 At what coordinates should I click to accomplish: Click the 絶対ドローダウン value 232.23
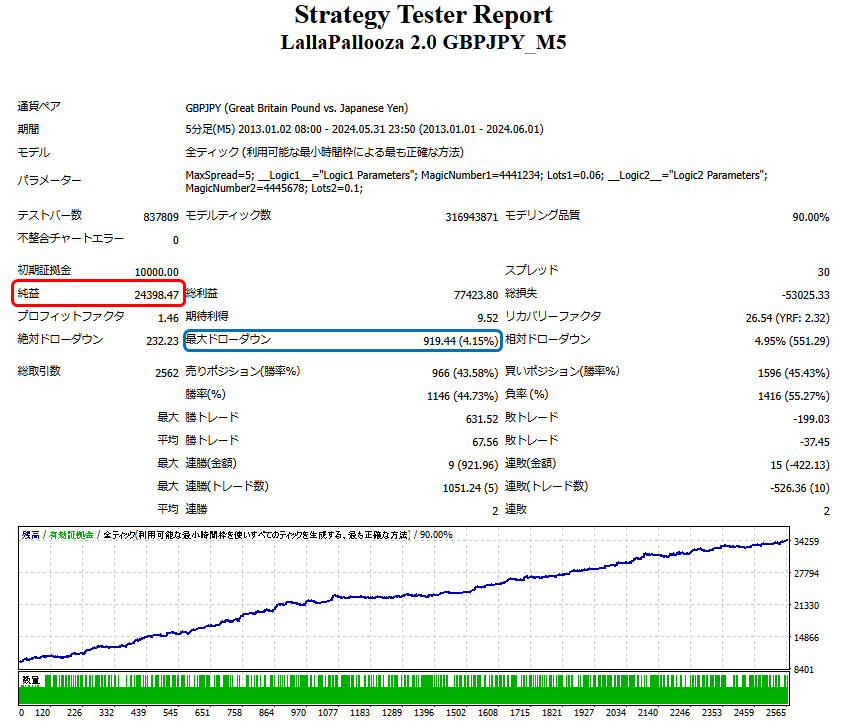(x=162, y=341)
